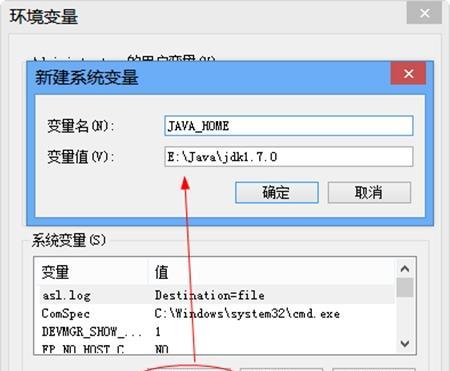Click the variable value field with E:\Java\jdk1.7.0

[289, 156]
